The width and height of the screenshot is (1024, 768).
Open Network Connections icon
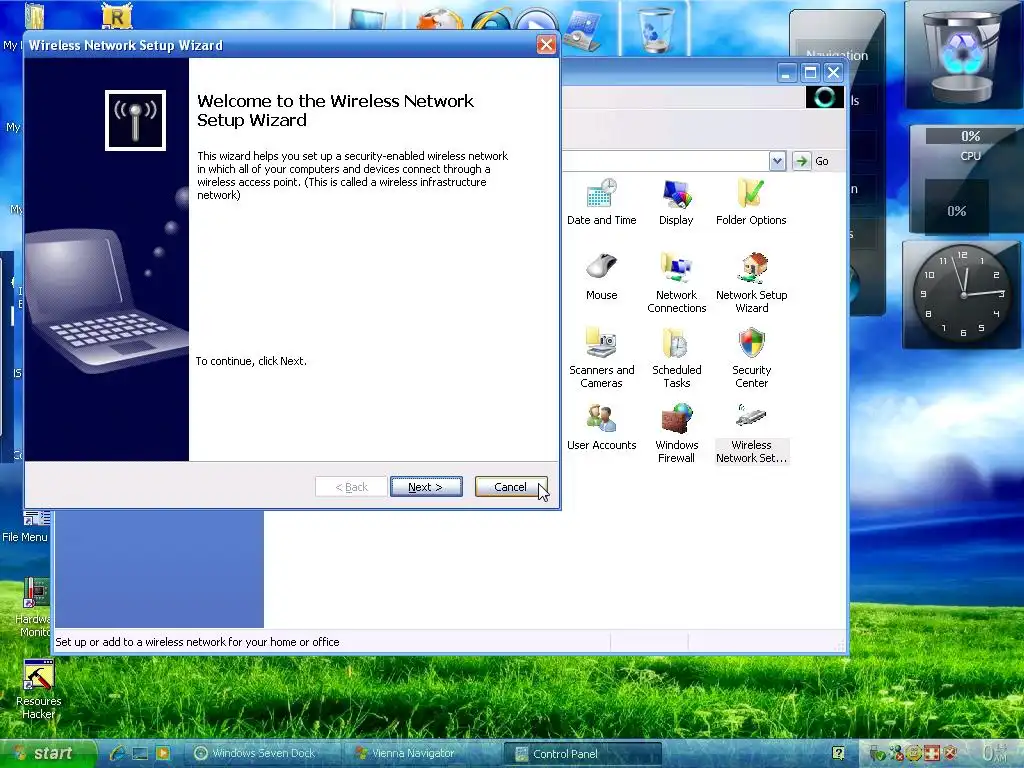click(x=677, y=283)
